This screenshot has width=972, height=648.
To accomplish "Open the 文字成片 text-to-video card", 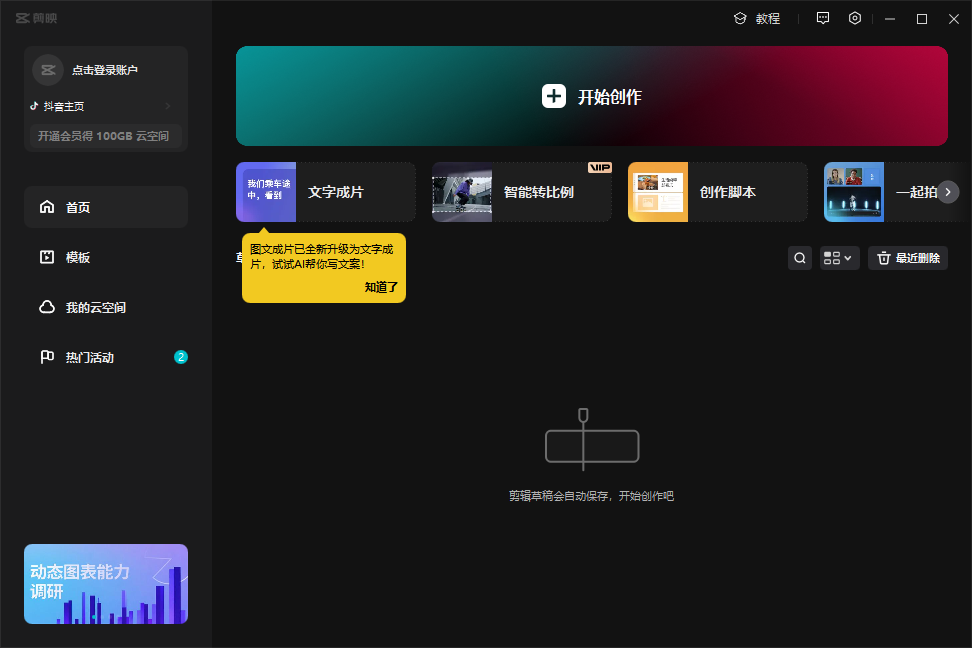I will [326, 192].
